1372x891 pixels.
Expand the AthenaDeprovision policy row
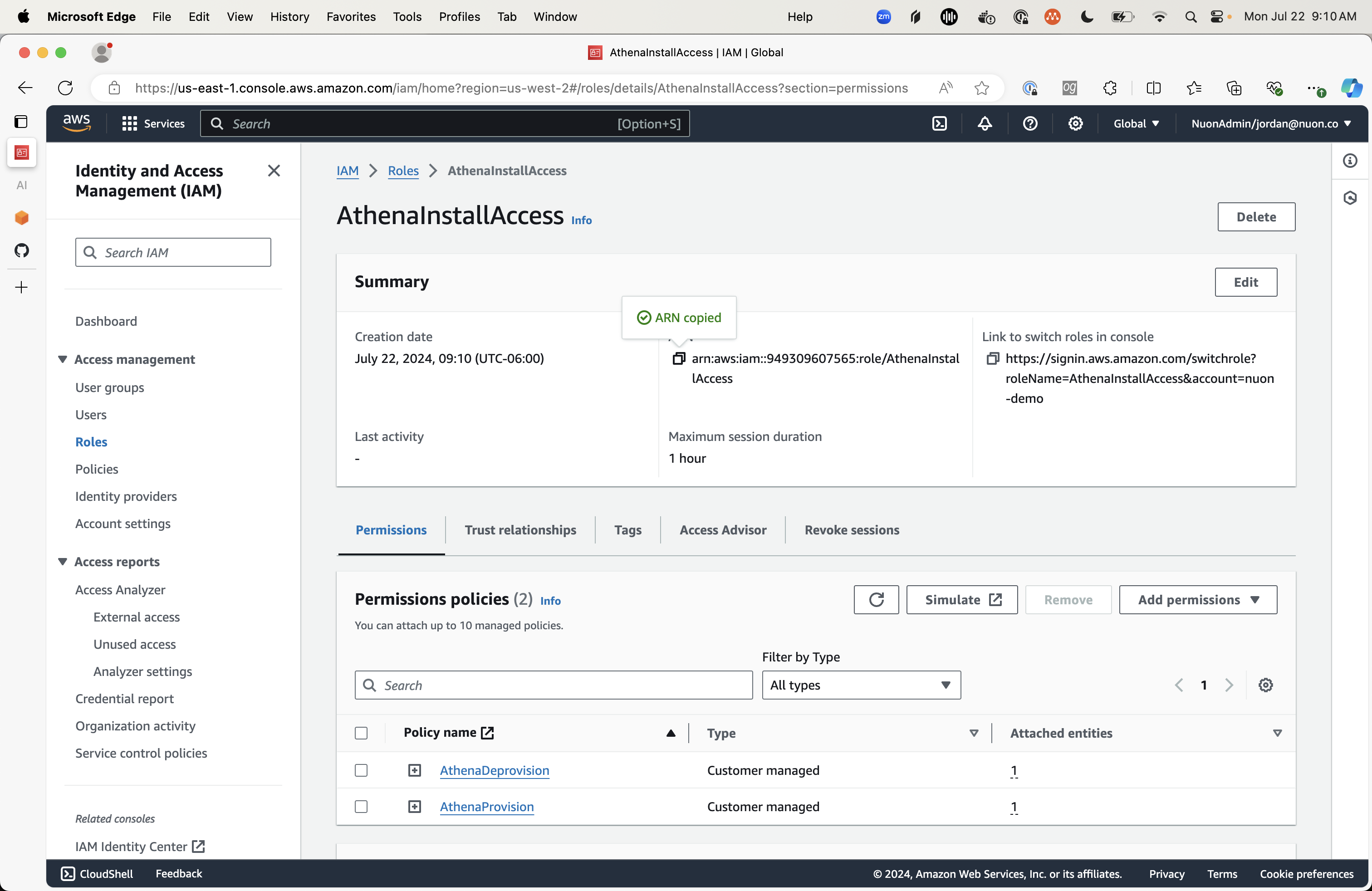point(415,770)
